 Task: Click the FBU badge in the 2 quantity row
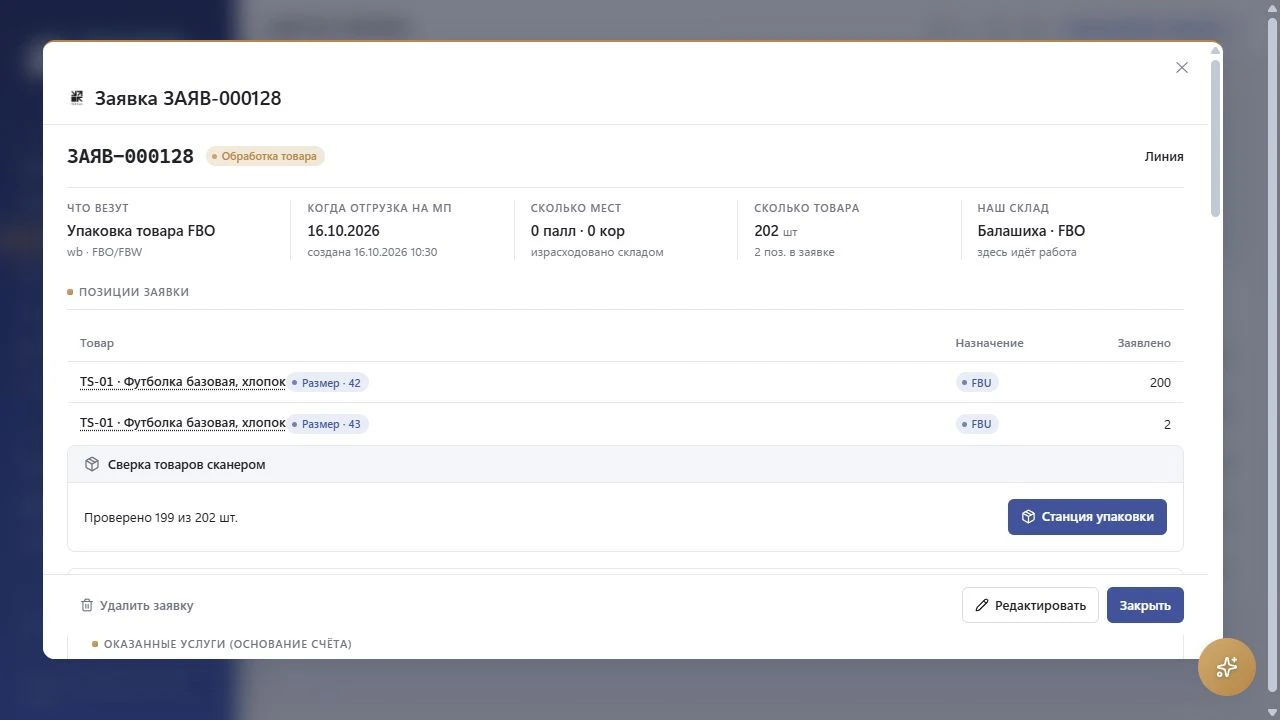coord(977,424)
